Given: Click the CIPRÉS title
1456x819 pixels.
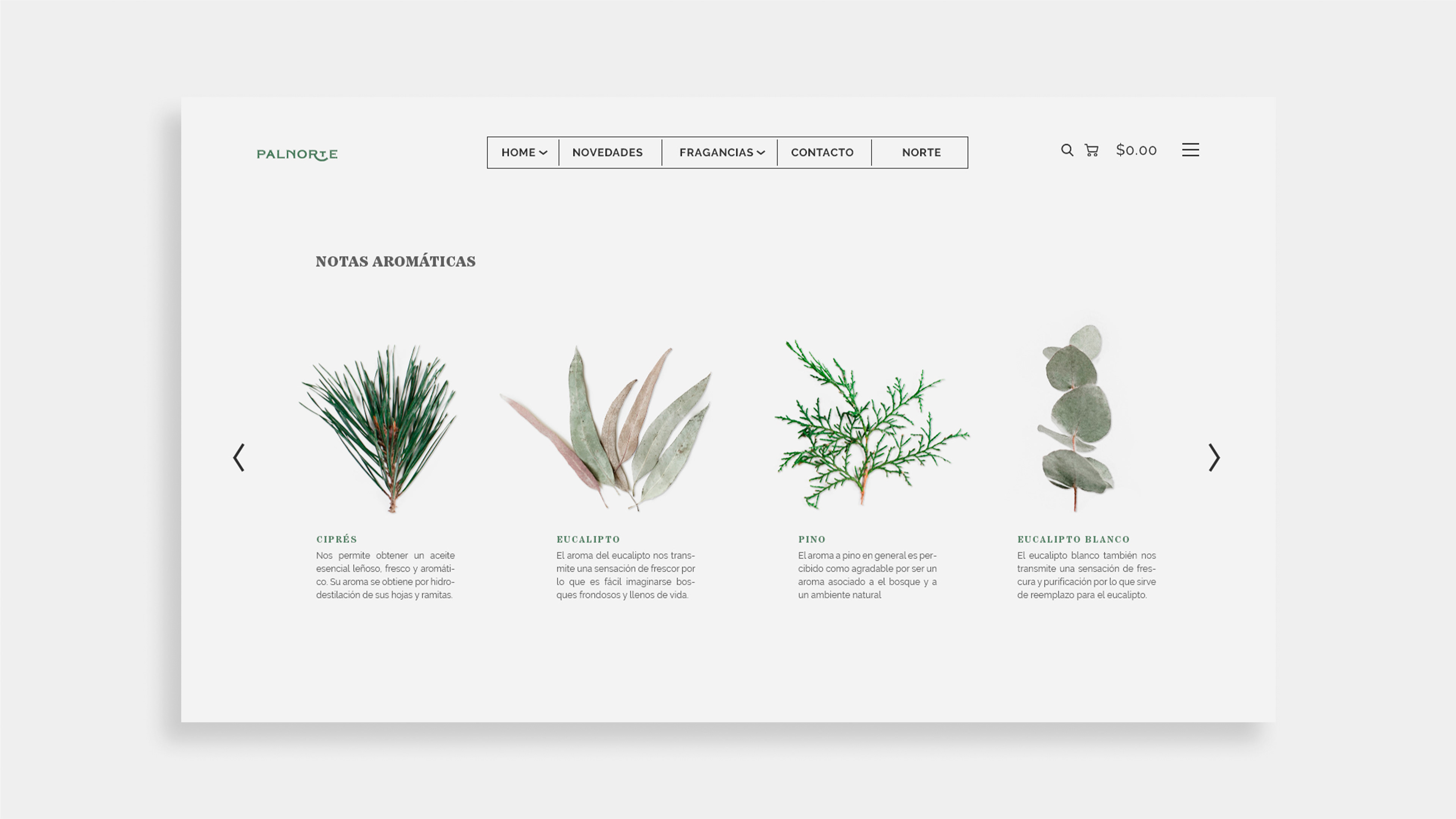Looking at the screenshot, I should tap(336, 539).
